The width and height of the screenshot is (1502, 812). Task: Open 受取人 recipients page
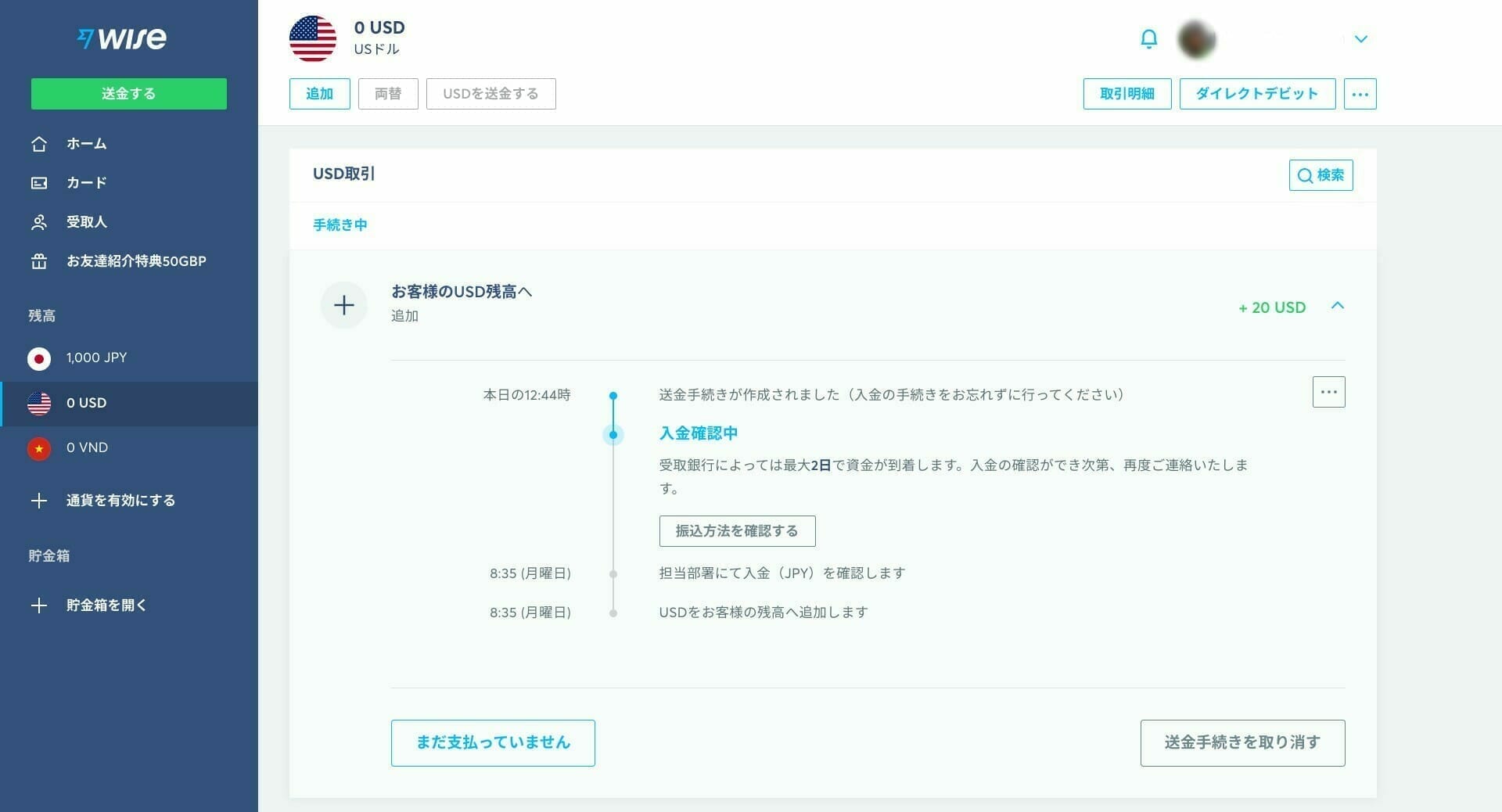(86, 222)
